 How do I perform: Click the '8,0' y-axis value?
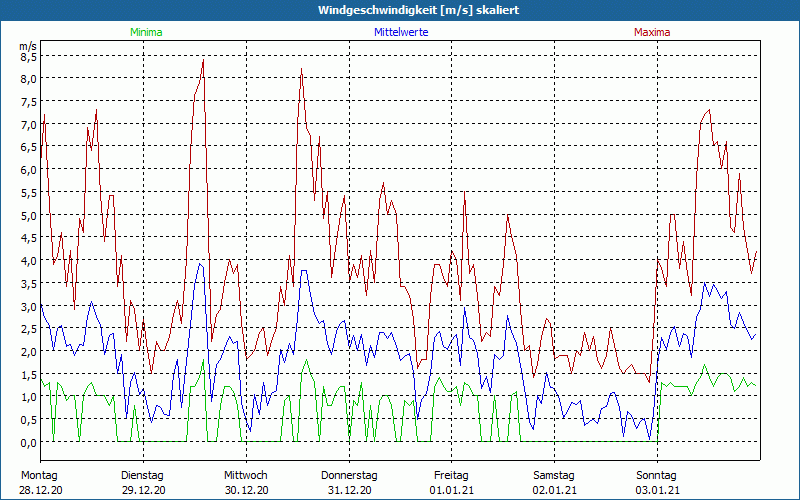[29, 79]
